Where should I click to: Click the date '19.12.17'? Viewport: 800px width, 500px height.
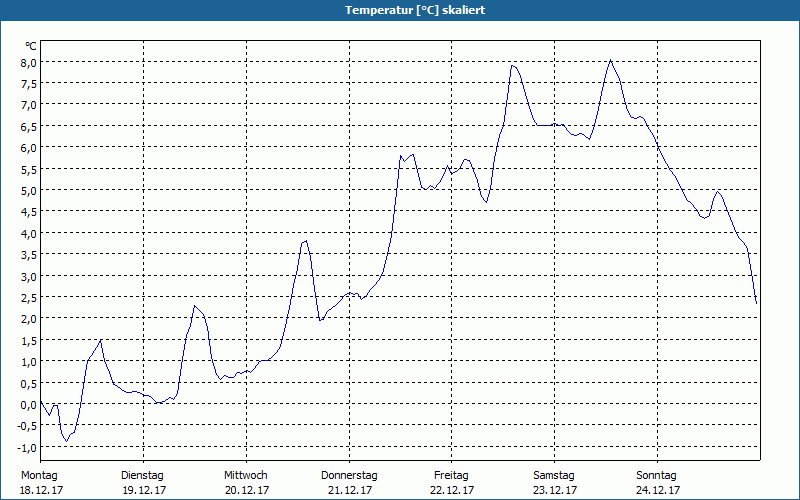tap(144, 490)
